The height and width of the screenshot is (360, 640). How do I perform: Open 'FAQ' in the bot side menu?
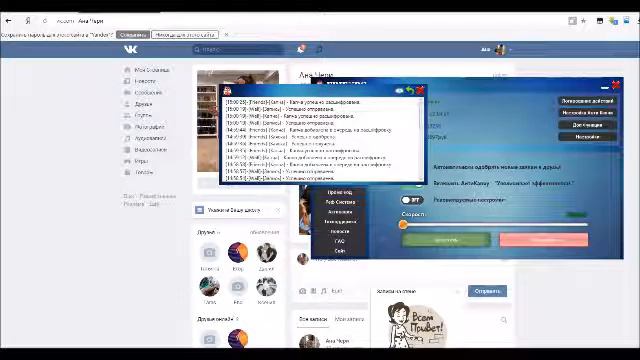click(340, 241)
